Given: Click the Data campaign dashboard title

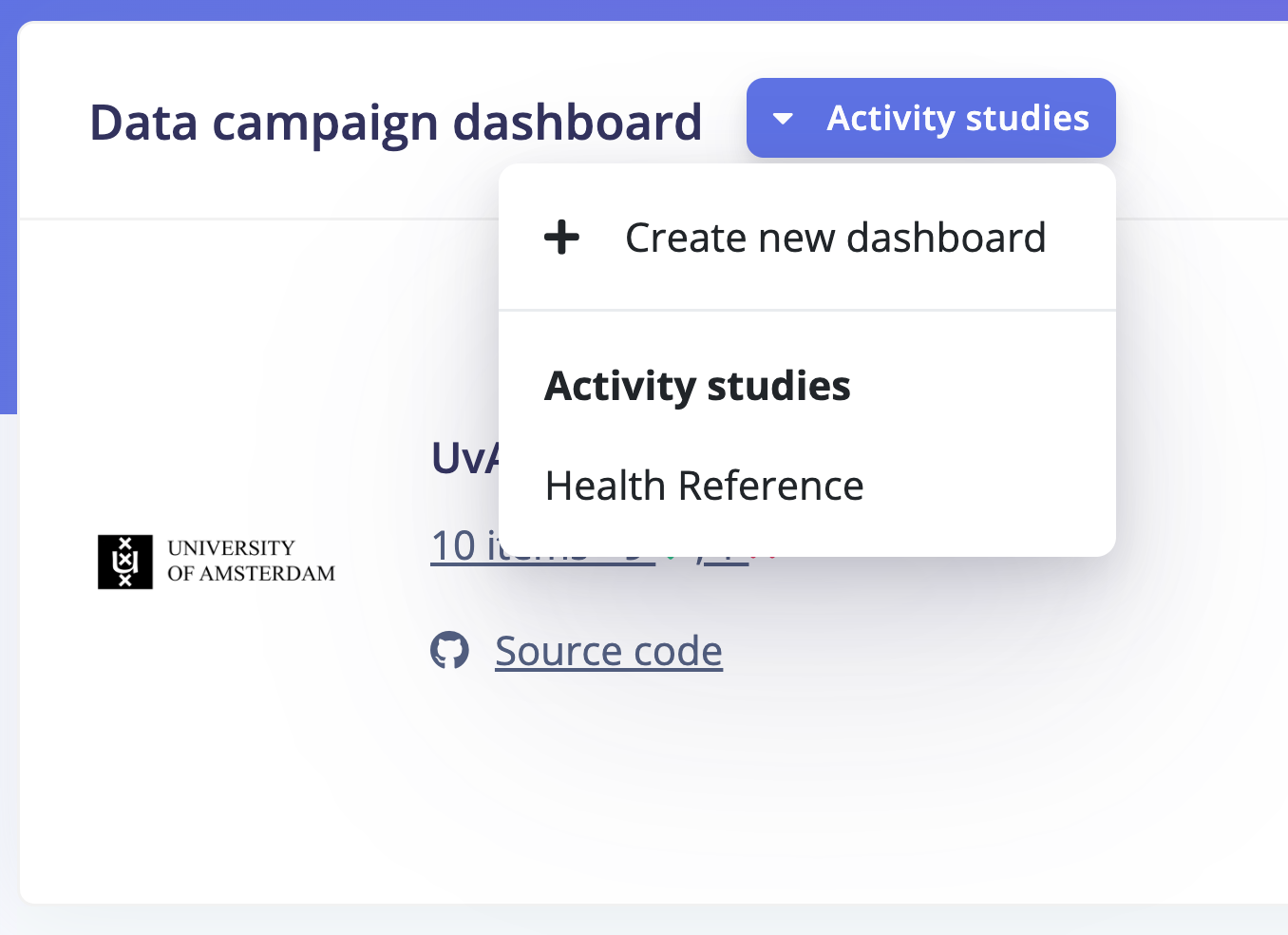Looking at the screenshot, I should coord(395,123).
